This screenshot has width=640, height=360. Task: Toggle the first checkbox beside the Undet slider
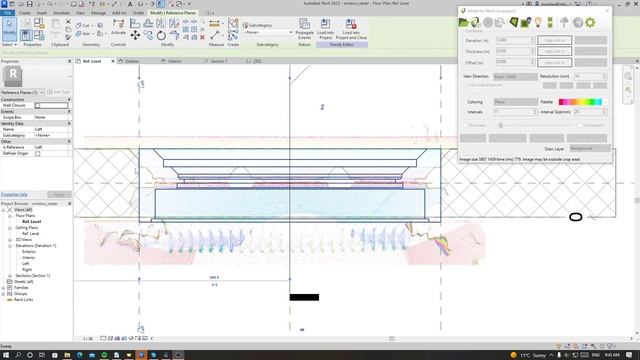[x=466, y=125]
